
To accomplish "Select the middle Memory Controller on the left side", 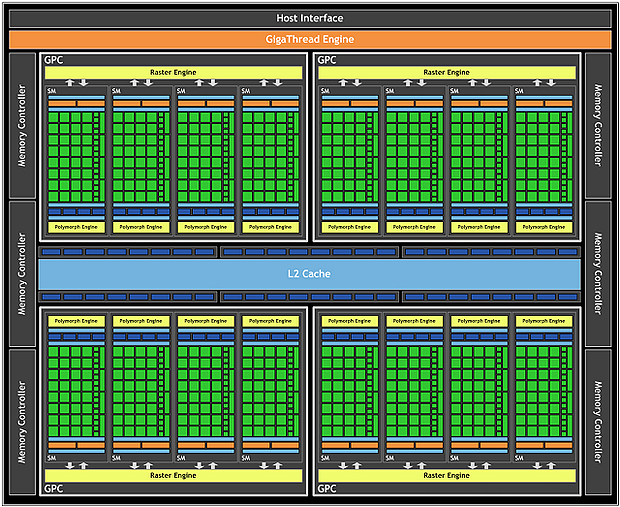I will click(22, 274).
